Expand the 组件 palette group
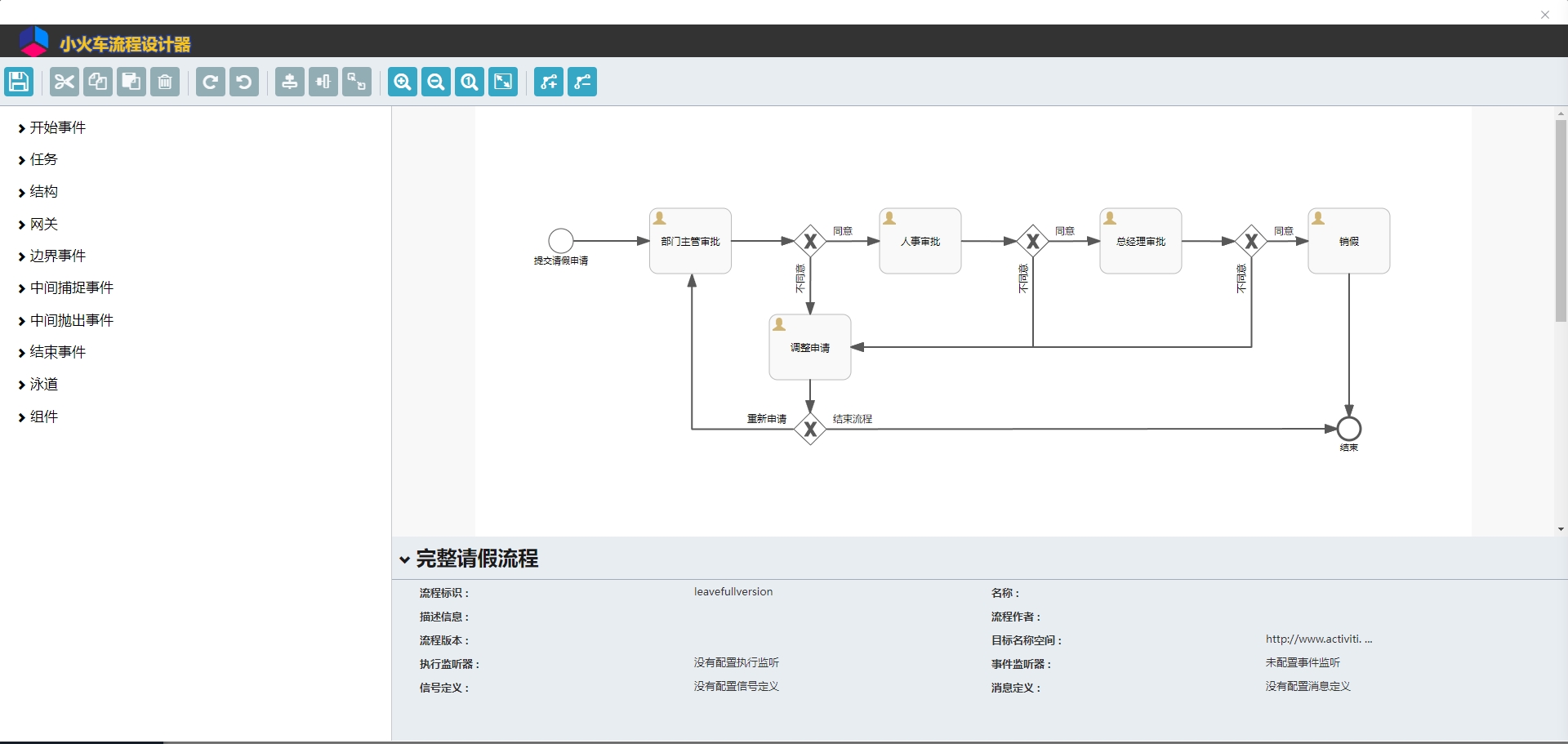 38,417
